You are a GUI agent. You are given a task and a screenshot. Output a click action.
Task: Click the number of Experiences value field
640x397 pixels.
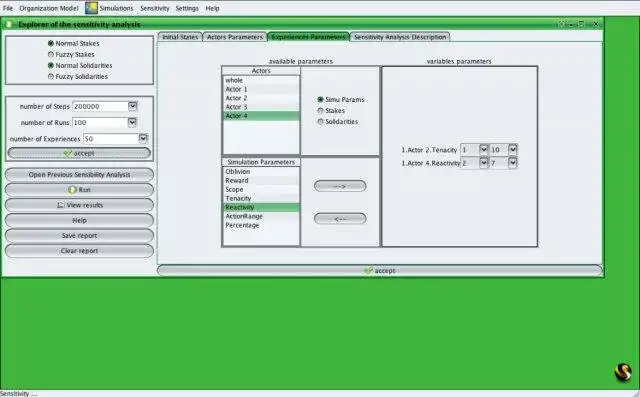point(111,139)
